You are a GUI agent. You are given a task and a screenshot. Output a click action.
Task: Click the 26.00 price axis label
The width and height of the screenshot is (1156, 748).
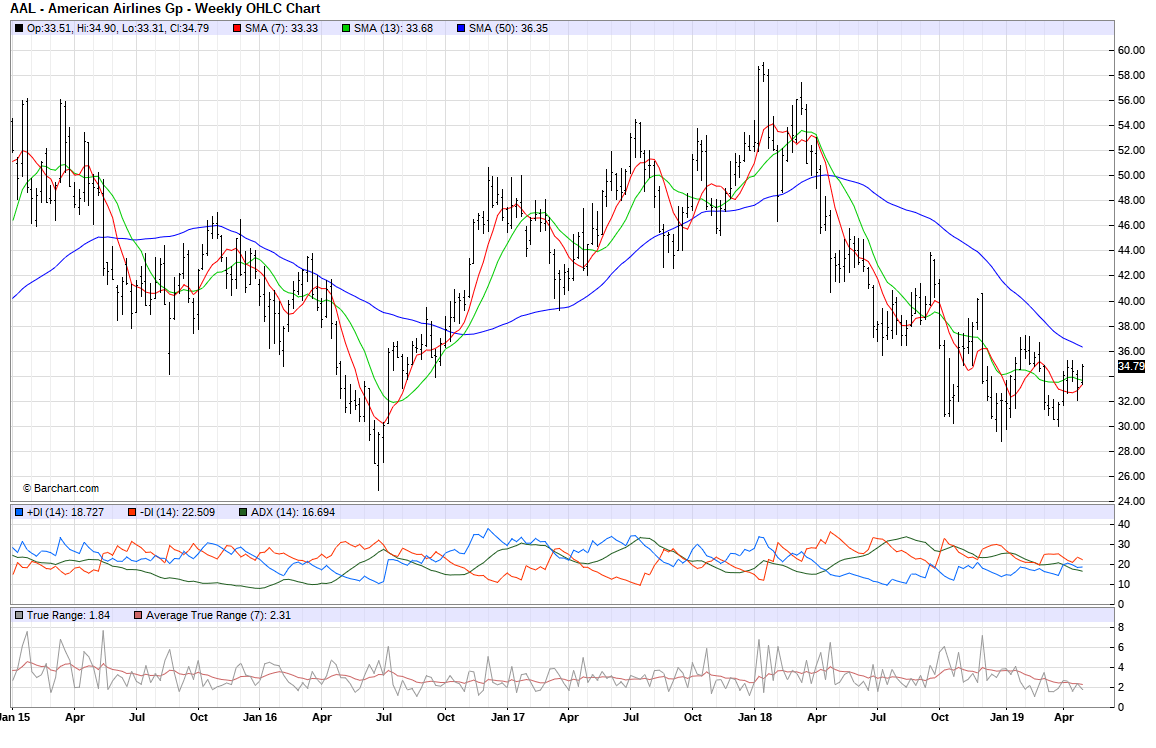[x=1132, y=477]
